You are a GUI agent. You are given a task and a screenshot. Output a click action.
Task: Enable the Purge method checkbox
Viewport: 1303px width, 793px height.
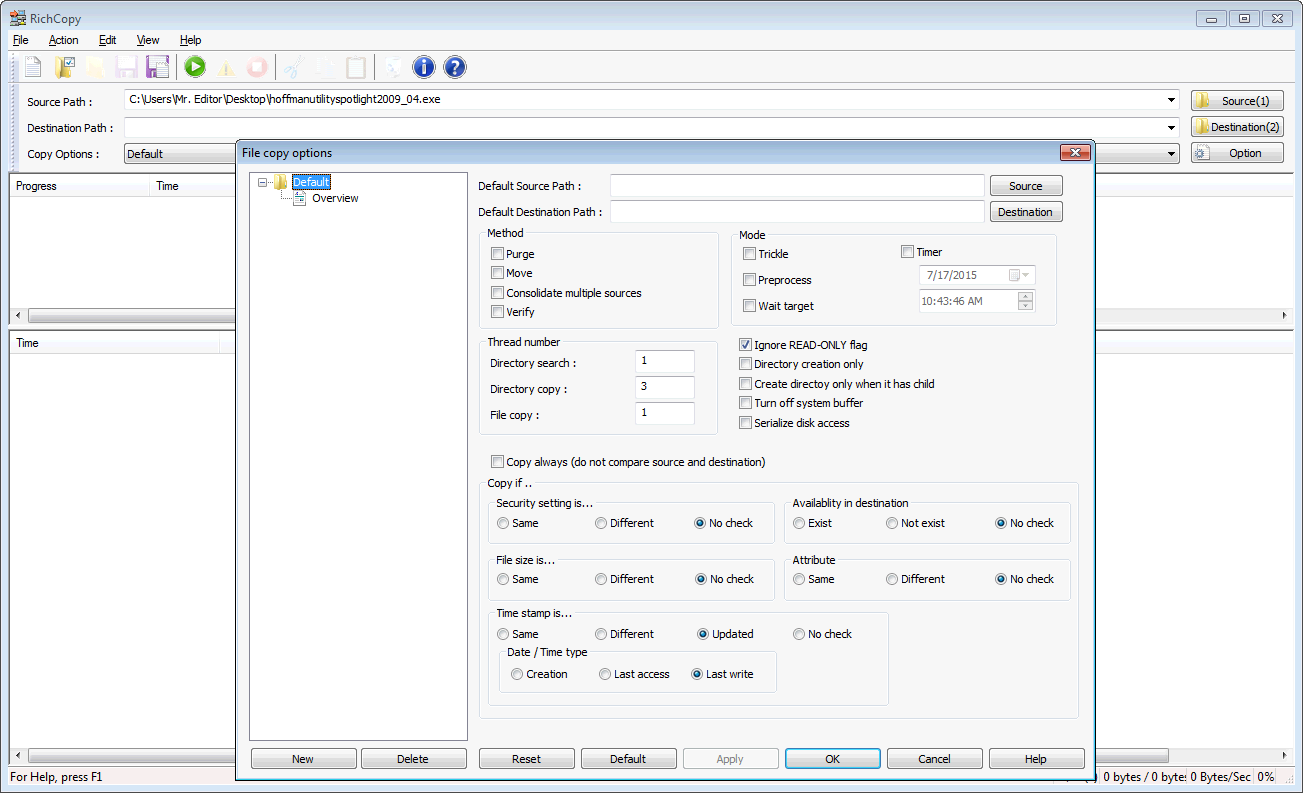[x=497, y=254]
